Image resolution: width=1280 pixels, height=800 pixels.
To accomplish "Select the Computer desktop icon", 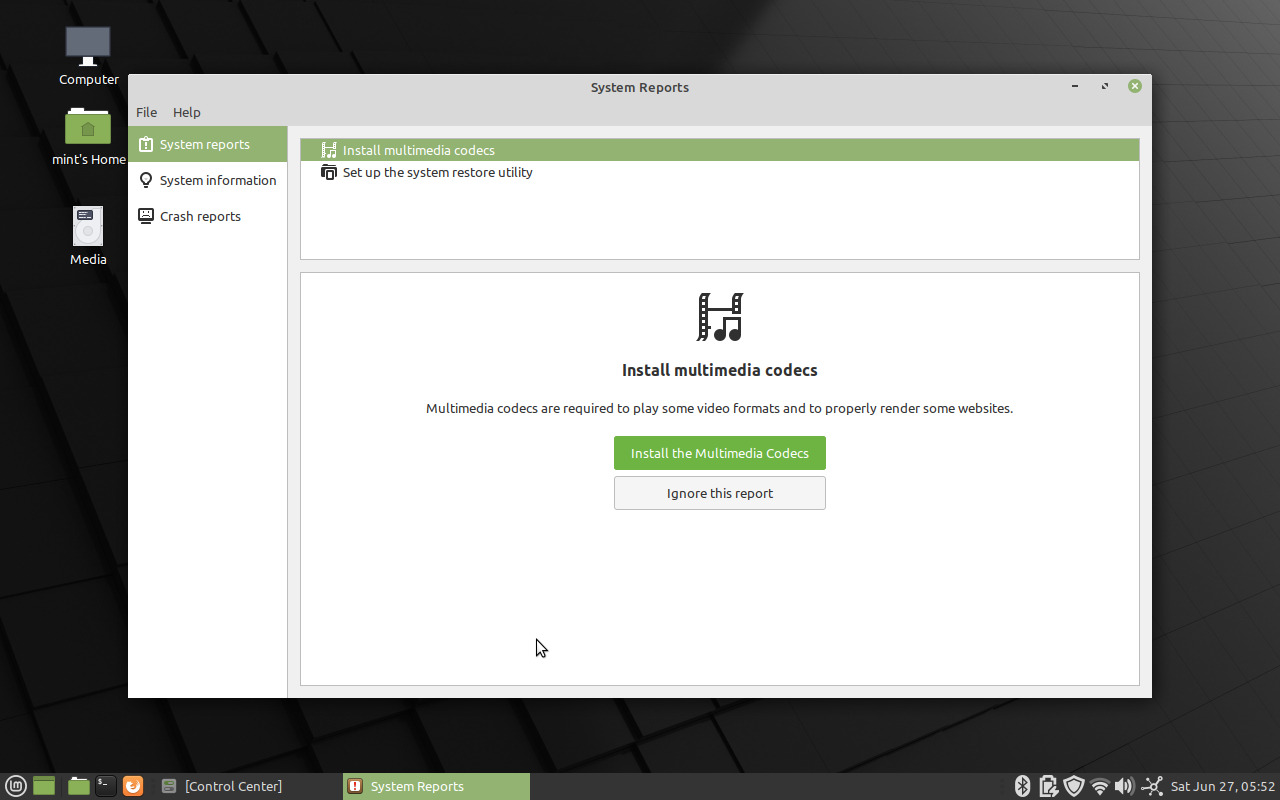I will point(88,56).
